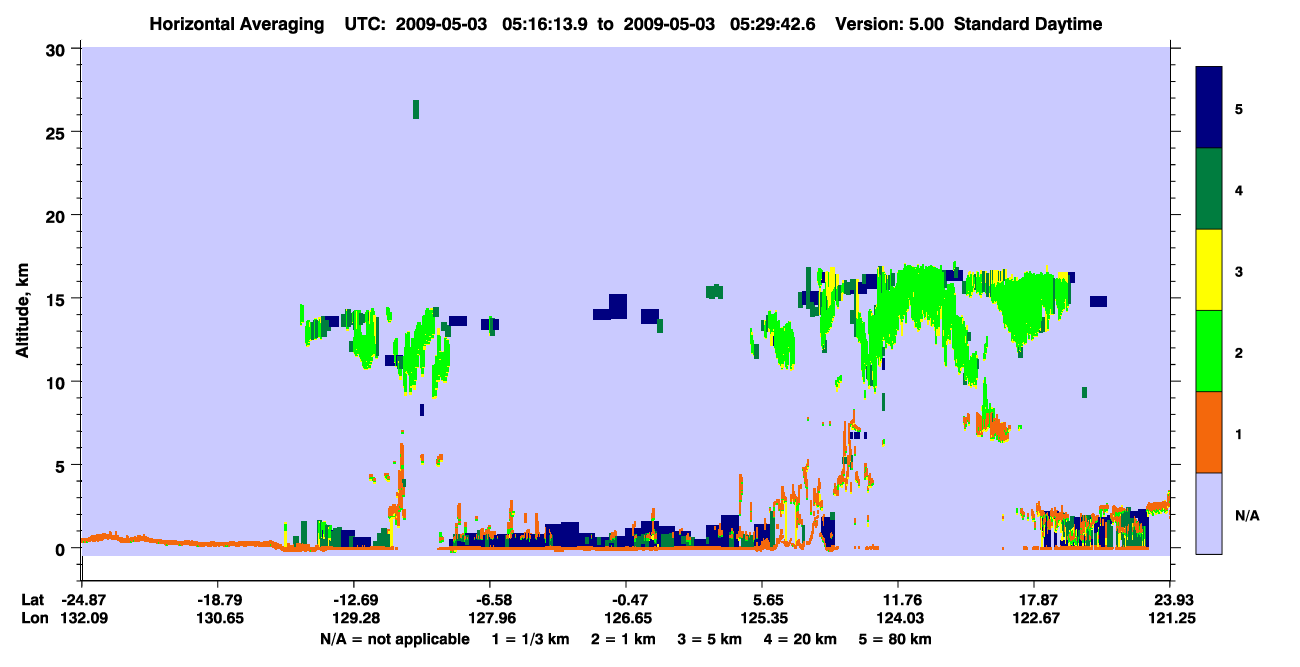The image size is (1300, 667).
Task: Click legend text '2 = 1 km'
Action: (622, 639)
